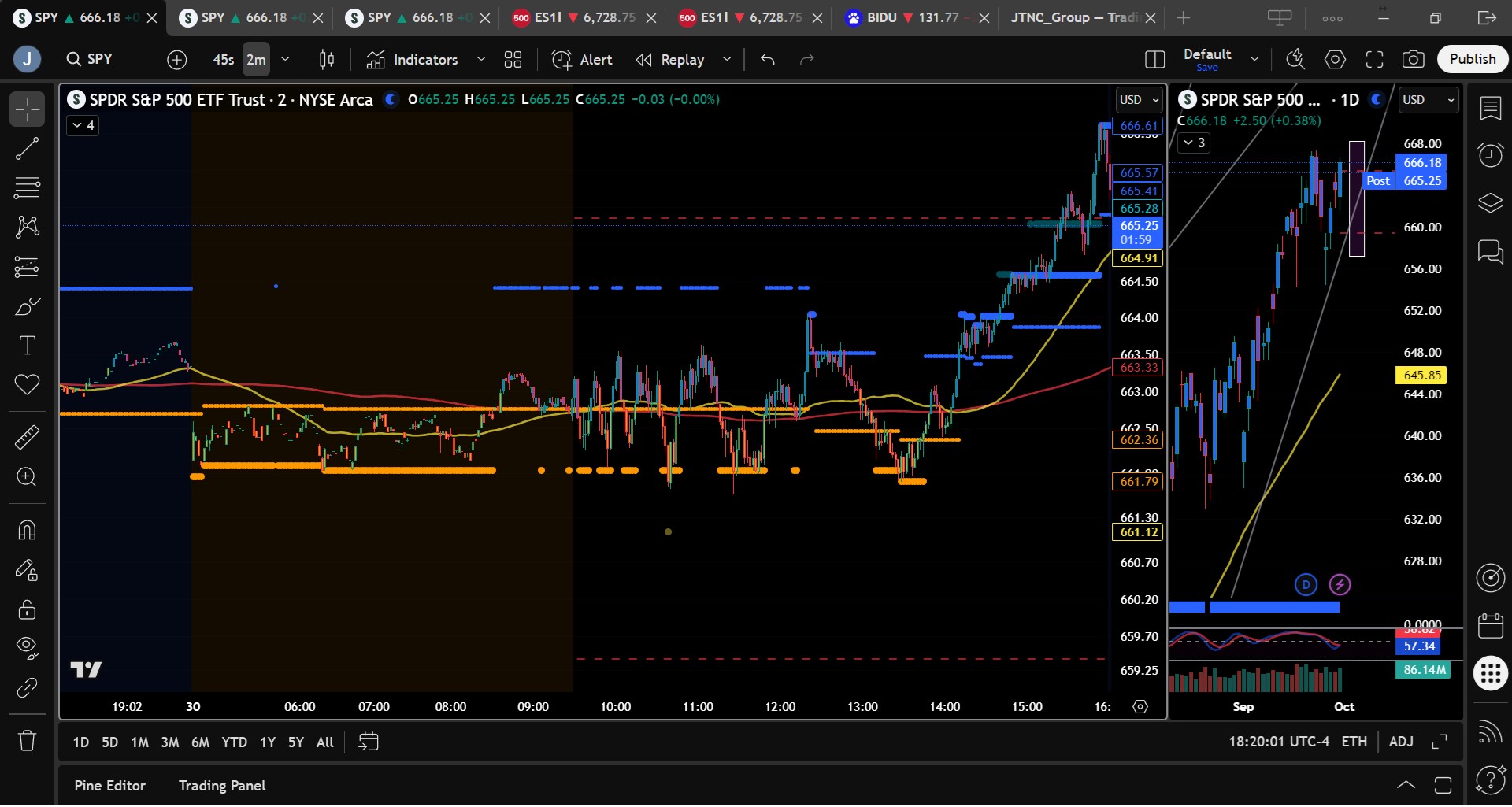
Task: Open the Pine Editor panel
Action: (110, 786)
